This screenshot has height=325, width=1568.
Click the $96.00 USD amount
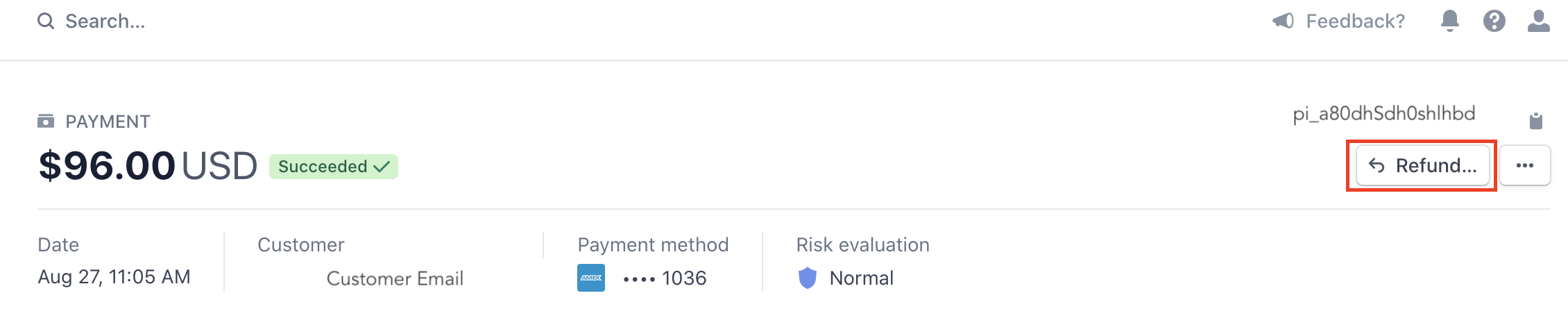[148, 166]
